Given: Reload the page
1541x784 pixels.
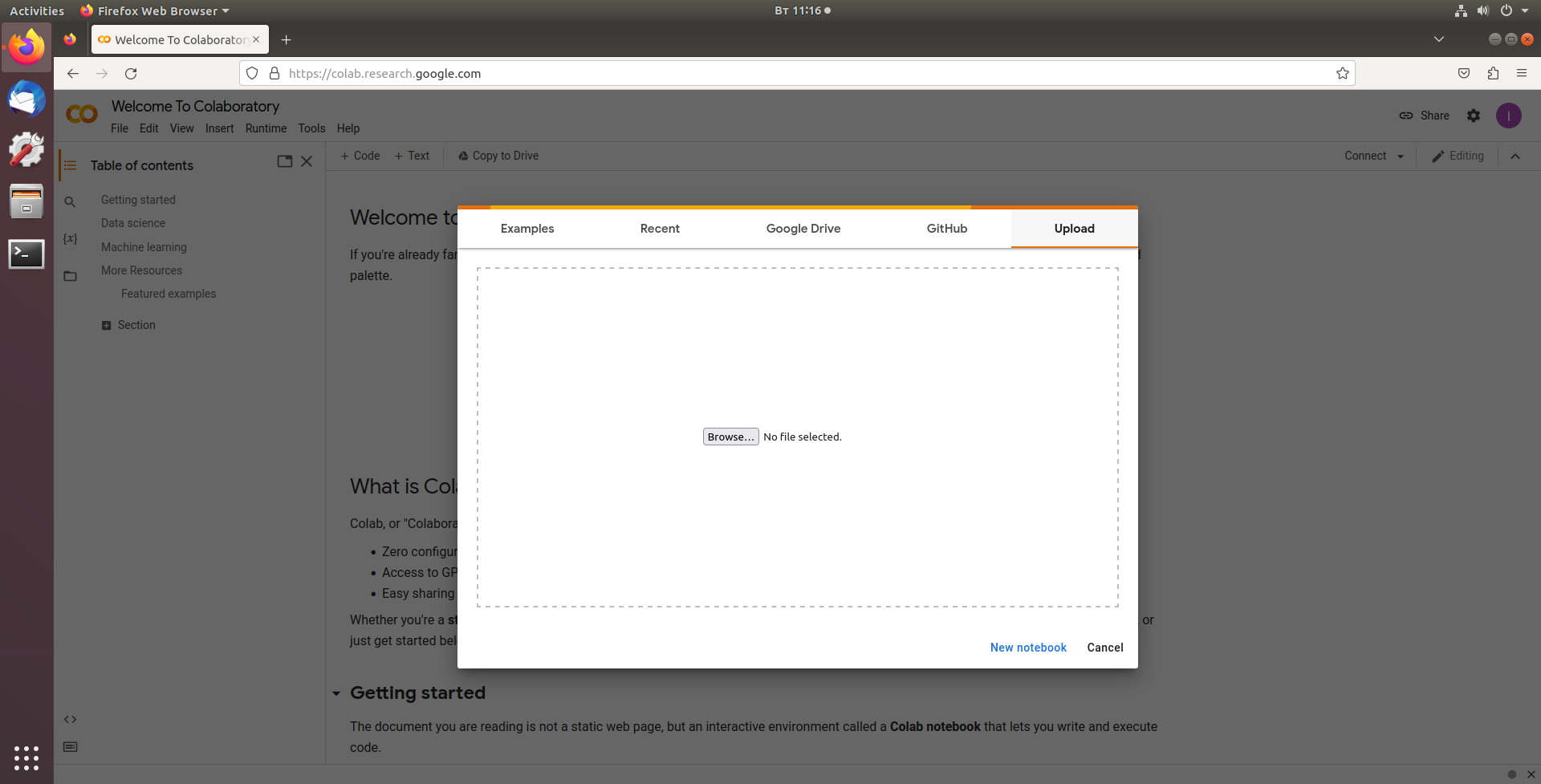Looking at the screenshot, I should pos(131,73).
